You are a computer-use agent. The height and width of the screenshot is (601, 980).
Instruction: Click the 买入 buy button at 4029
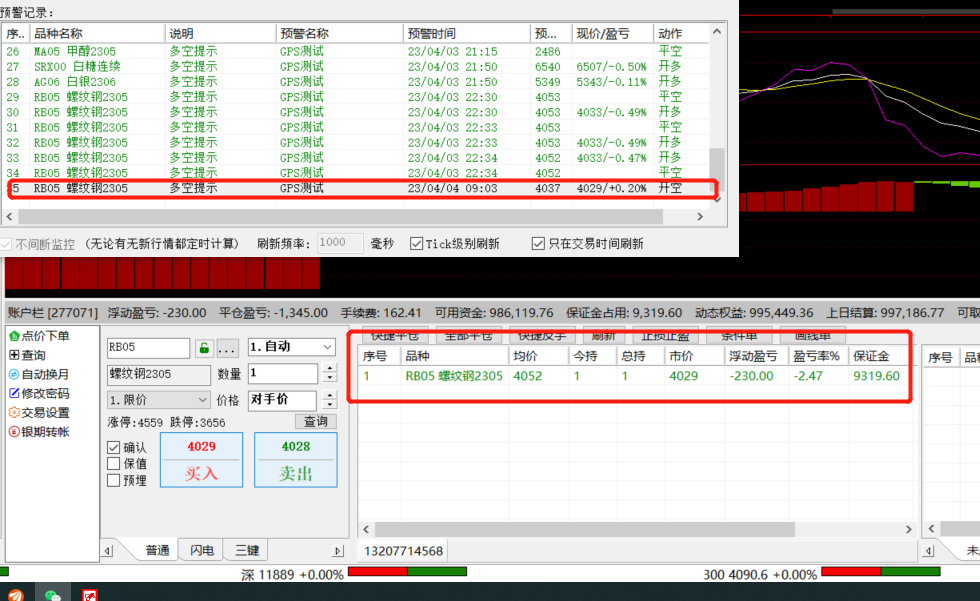point(201,461)
